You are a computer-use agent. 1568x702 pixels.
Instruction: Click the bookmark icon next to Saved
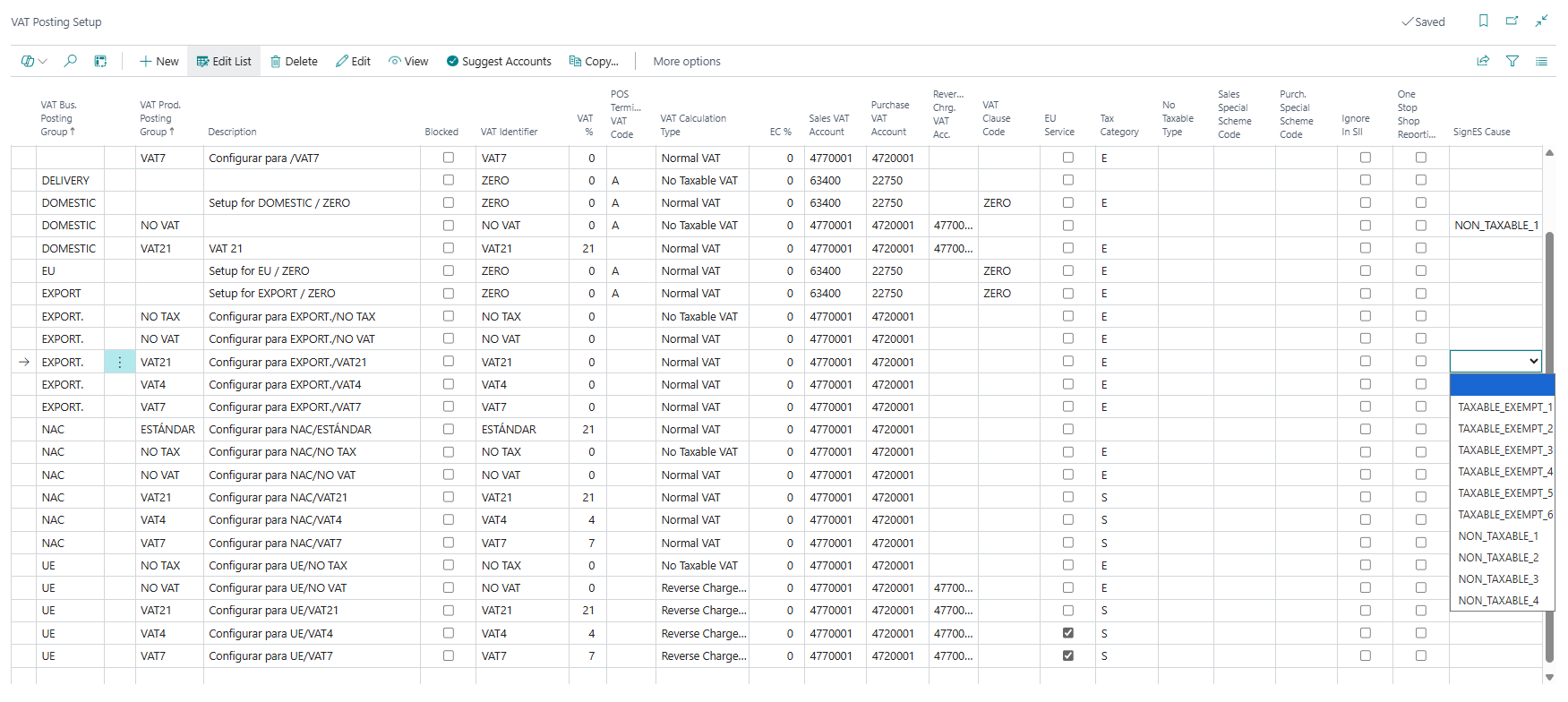tap(1484, 21)
